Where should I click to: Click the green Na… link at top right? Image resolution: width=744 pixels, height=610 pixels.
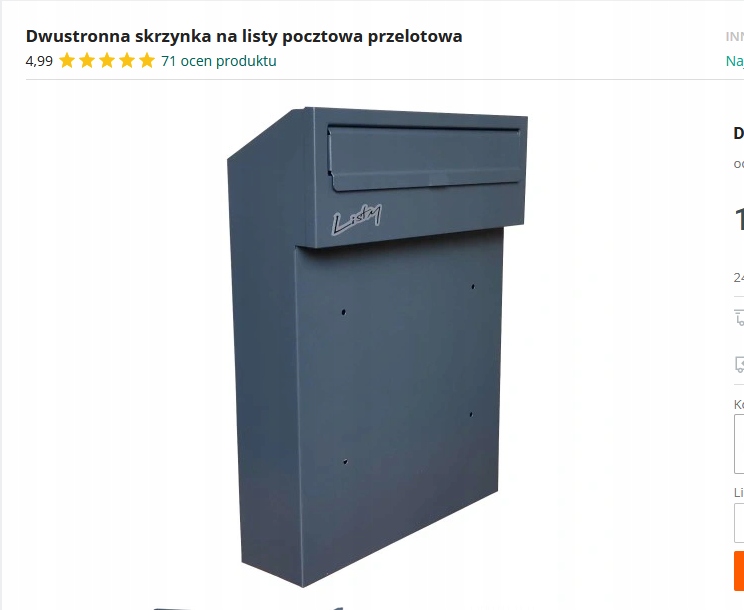pyautogui.click(x=735, y=61)
